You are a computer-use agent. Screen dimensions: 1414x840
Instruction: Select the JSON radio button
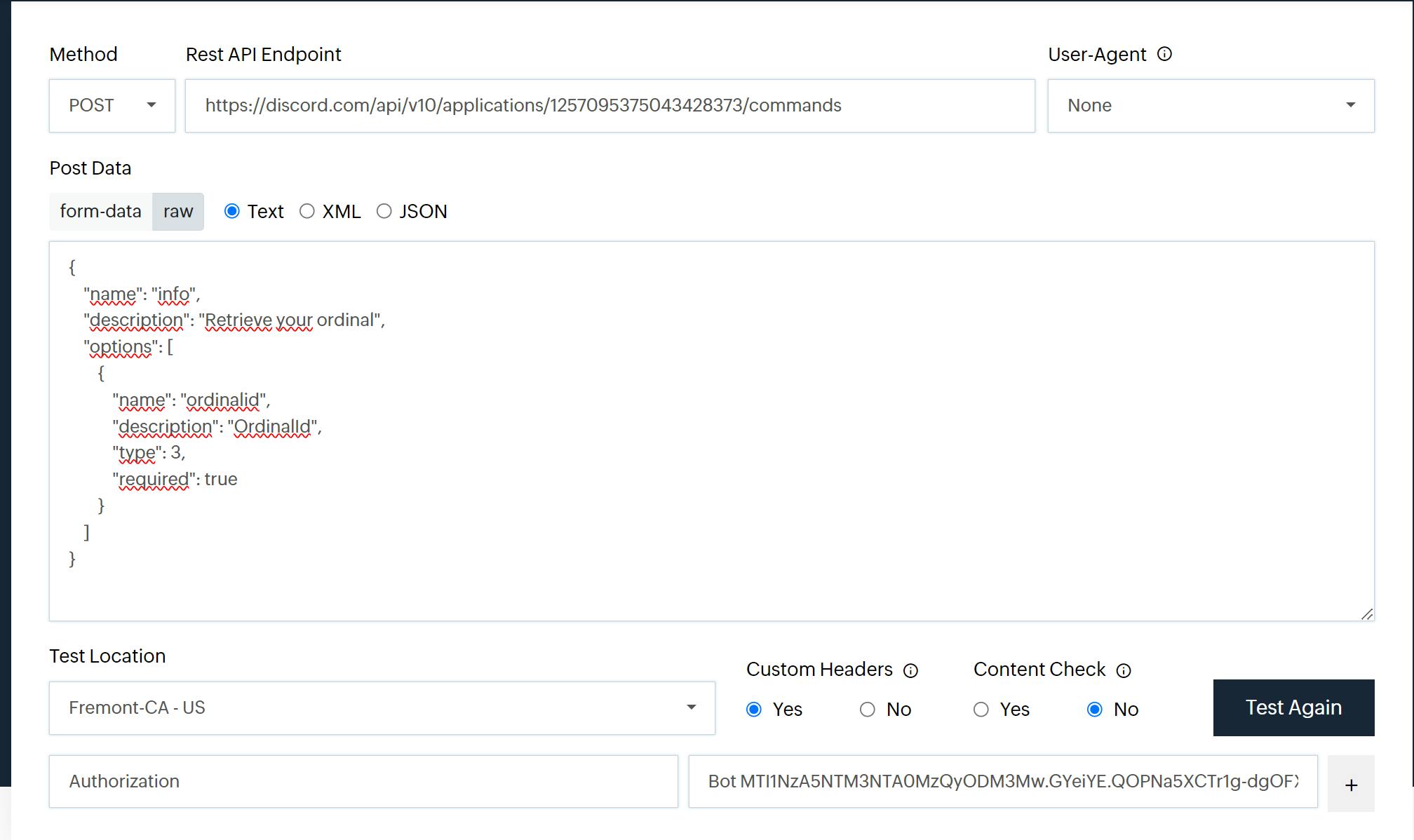(383, 211)
